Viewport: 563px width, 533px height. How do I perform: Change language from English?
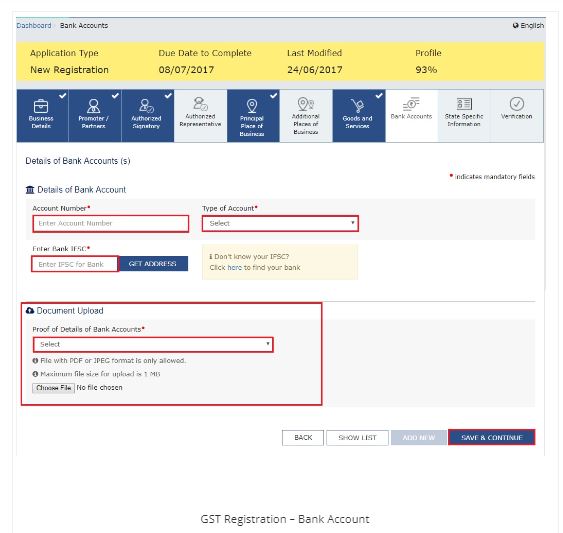pos(532,25)
